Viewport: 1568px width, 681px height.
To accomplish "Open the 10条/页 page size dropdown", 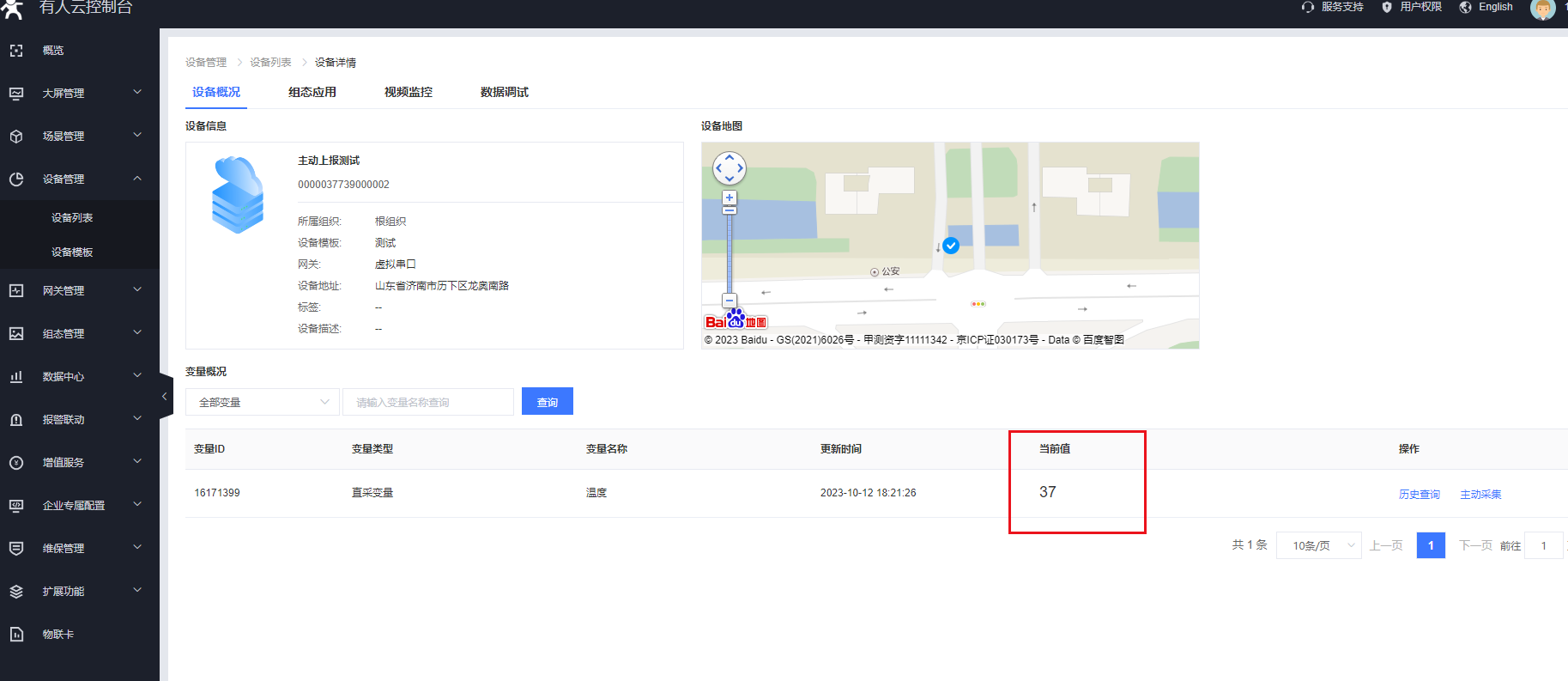I will tap(1318, 546).
